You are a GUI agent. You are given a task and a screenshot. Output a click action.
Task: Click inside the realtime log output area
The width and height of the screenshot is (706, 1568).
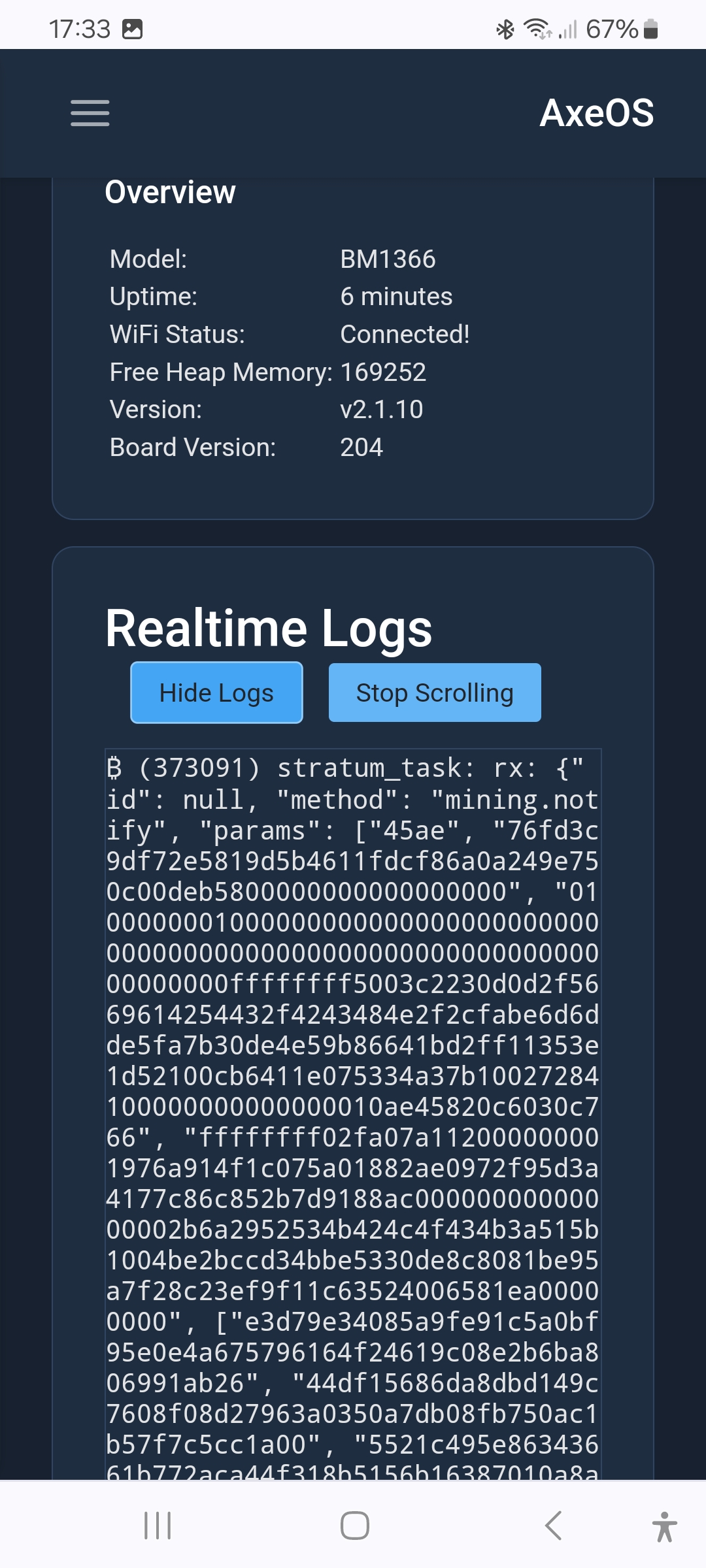point(353,1114)
